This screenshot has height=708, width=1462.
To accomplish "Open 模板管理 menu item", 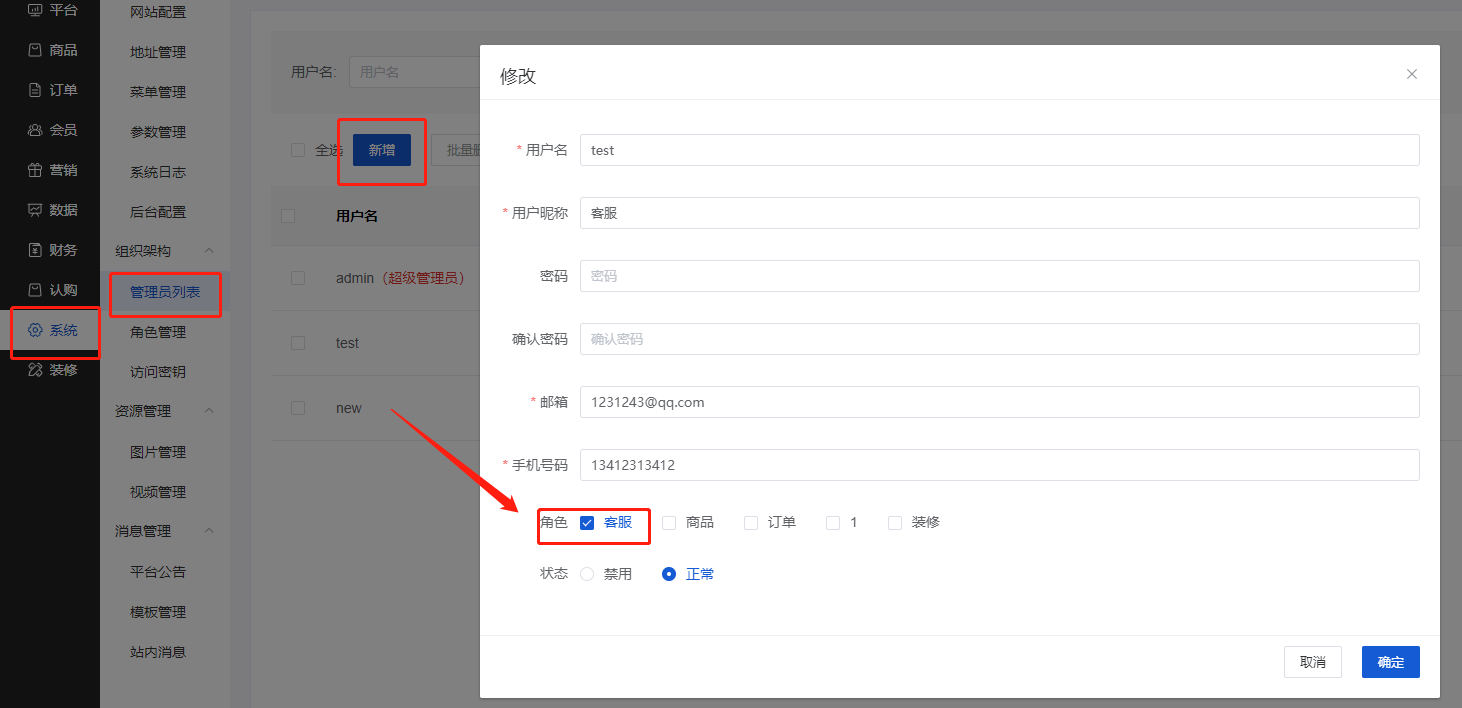I will pyautogui.click(x=158, y=612).
